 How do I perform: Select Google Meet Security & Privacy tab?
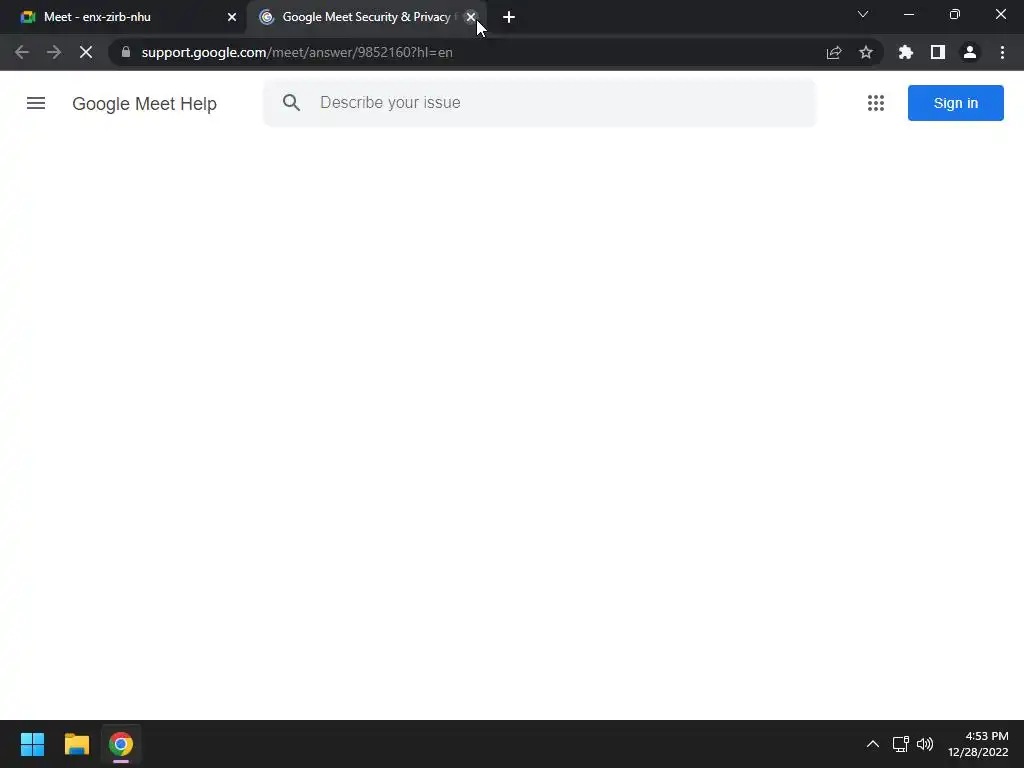[366, 17]
